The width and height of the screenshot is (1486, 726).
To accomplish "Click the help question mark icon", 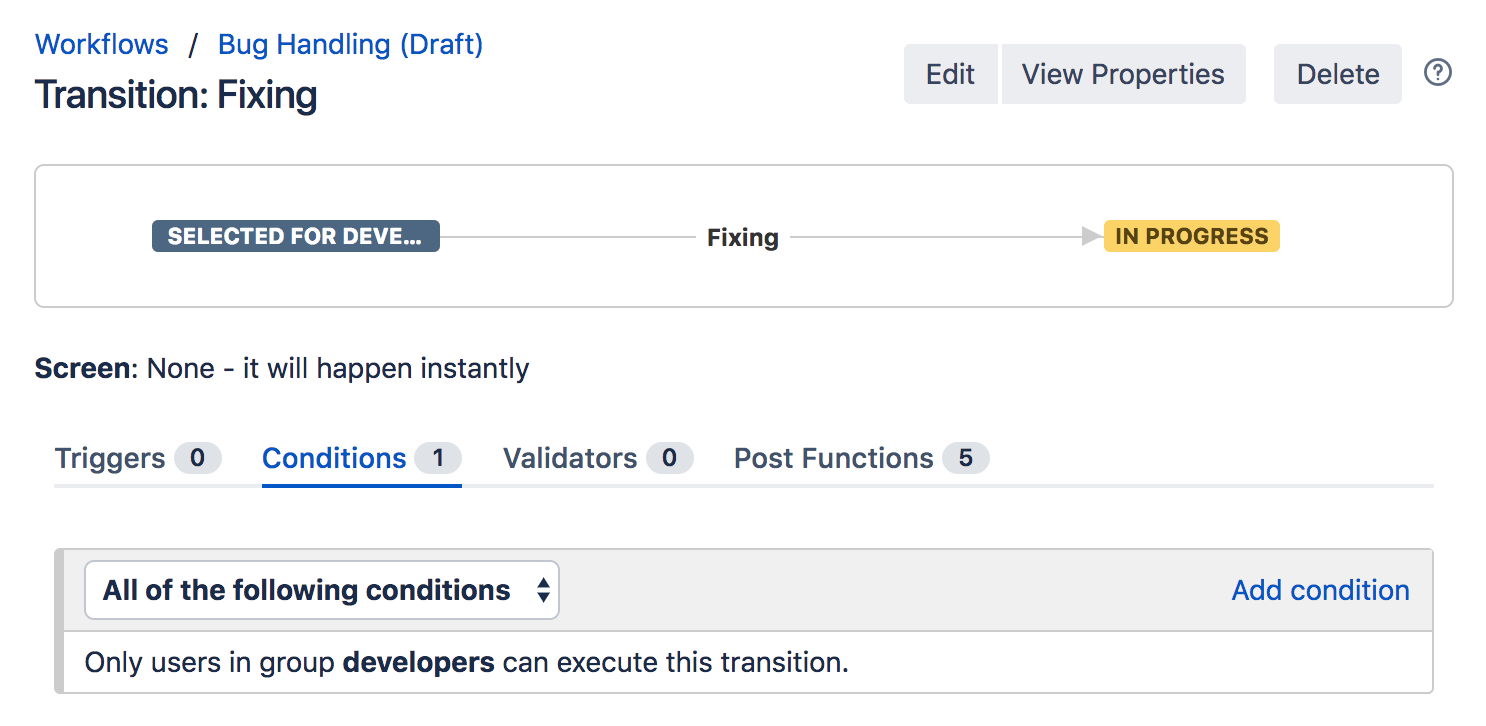I will [1437, 73].
